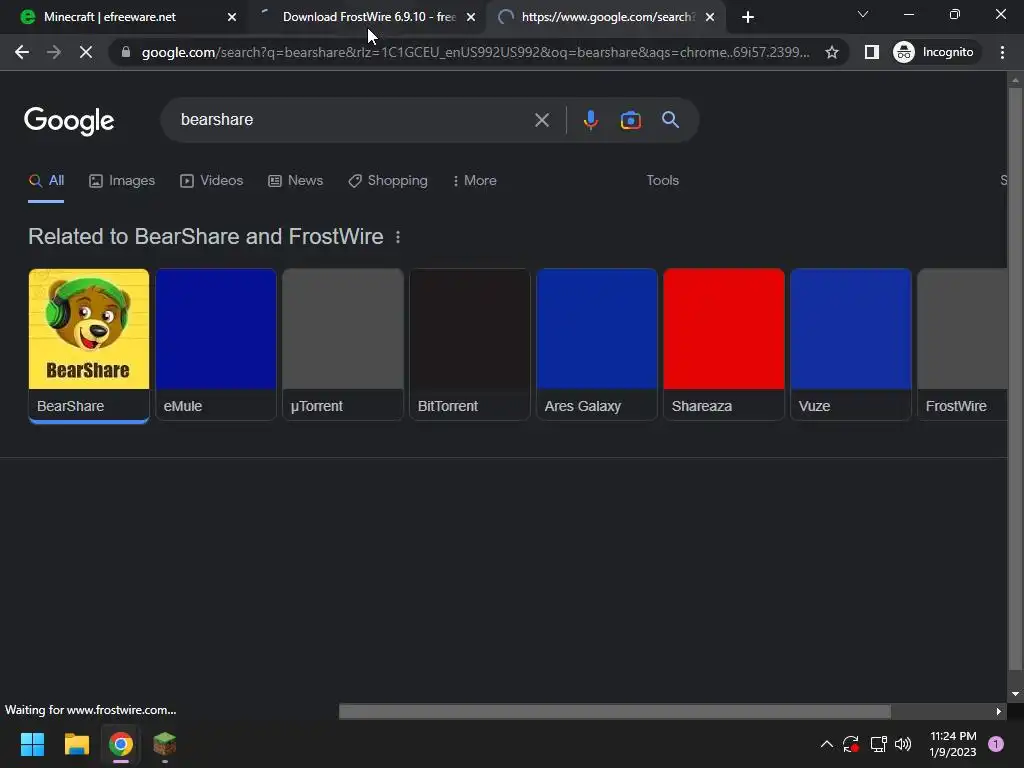Open File Explorer from taskbar
Screen dimensions: 1024x768
[76, 744]
